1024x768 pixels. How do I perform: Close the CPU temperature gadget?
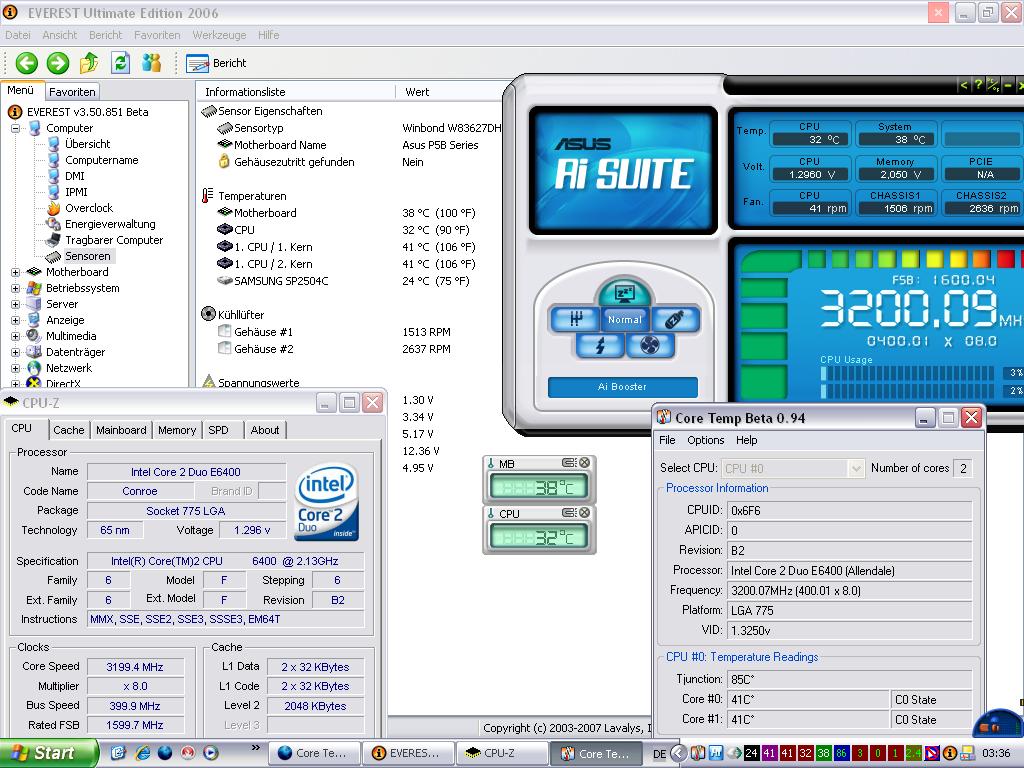click(584, 513)
